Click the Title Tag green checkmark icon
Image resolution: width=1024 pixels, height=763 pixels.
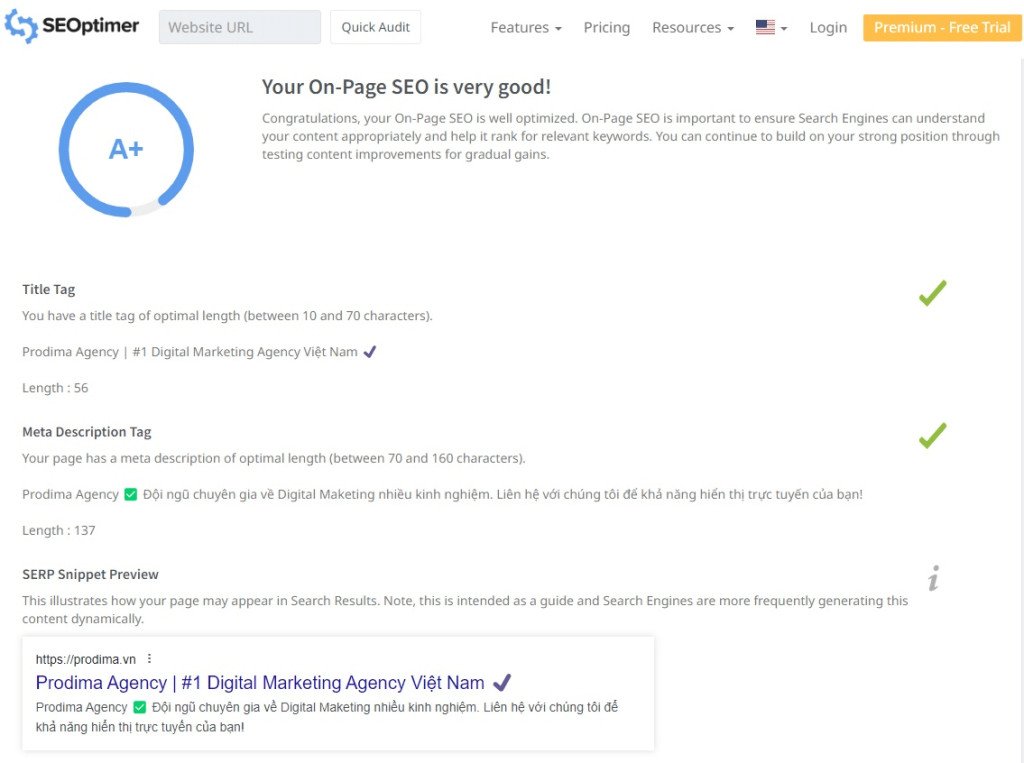(932, 293)
